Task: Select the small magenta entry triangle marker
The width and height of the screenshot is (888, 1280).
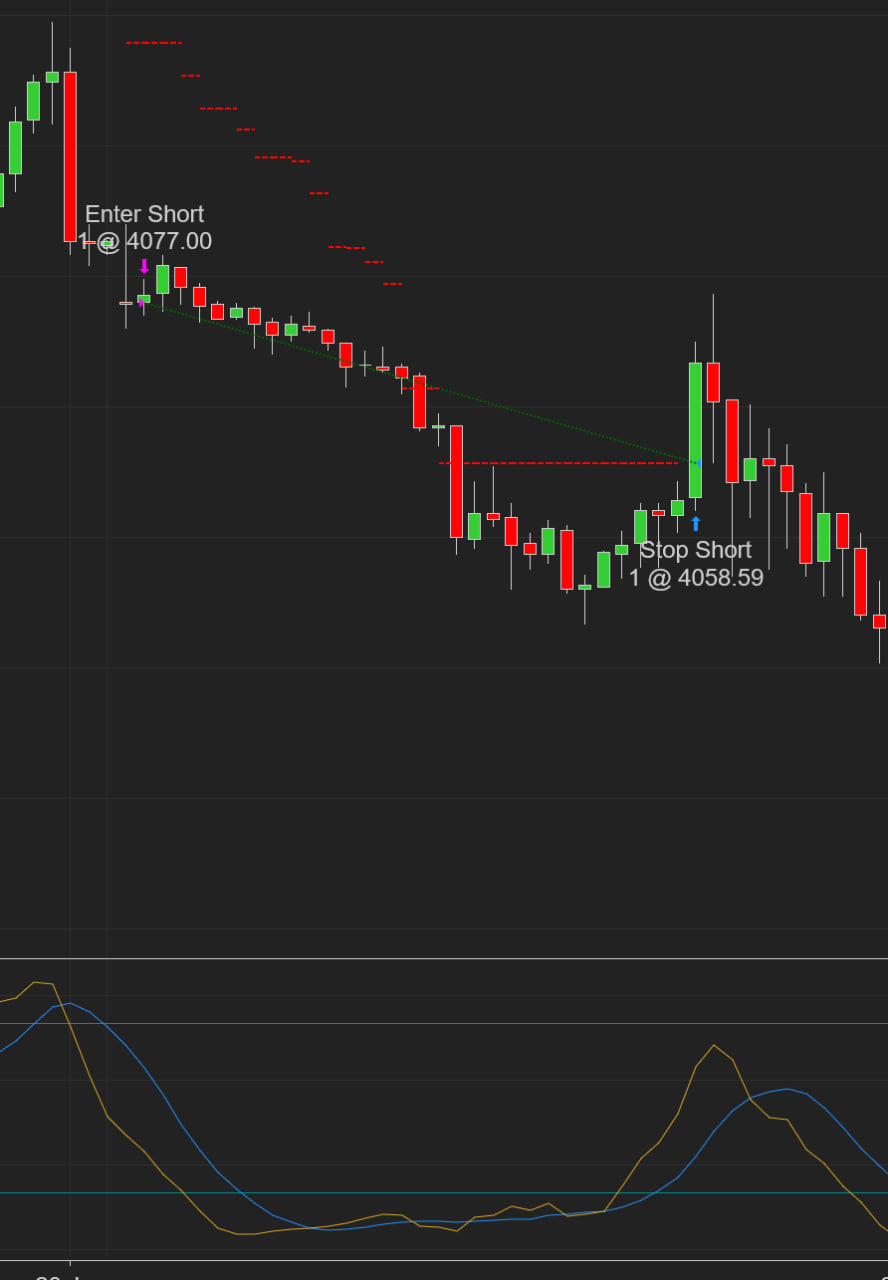Action: 141,301
